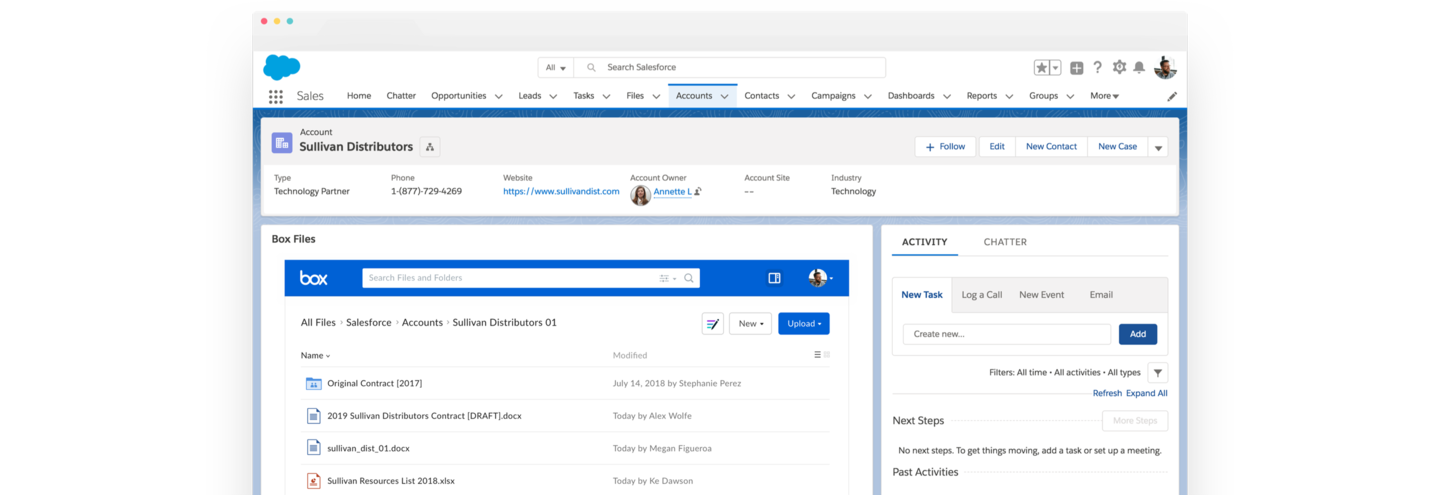Open the Reports tab
The height and width of the screenshot is (495, 1440).
[982, 96]
